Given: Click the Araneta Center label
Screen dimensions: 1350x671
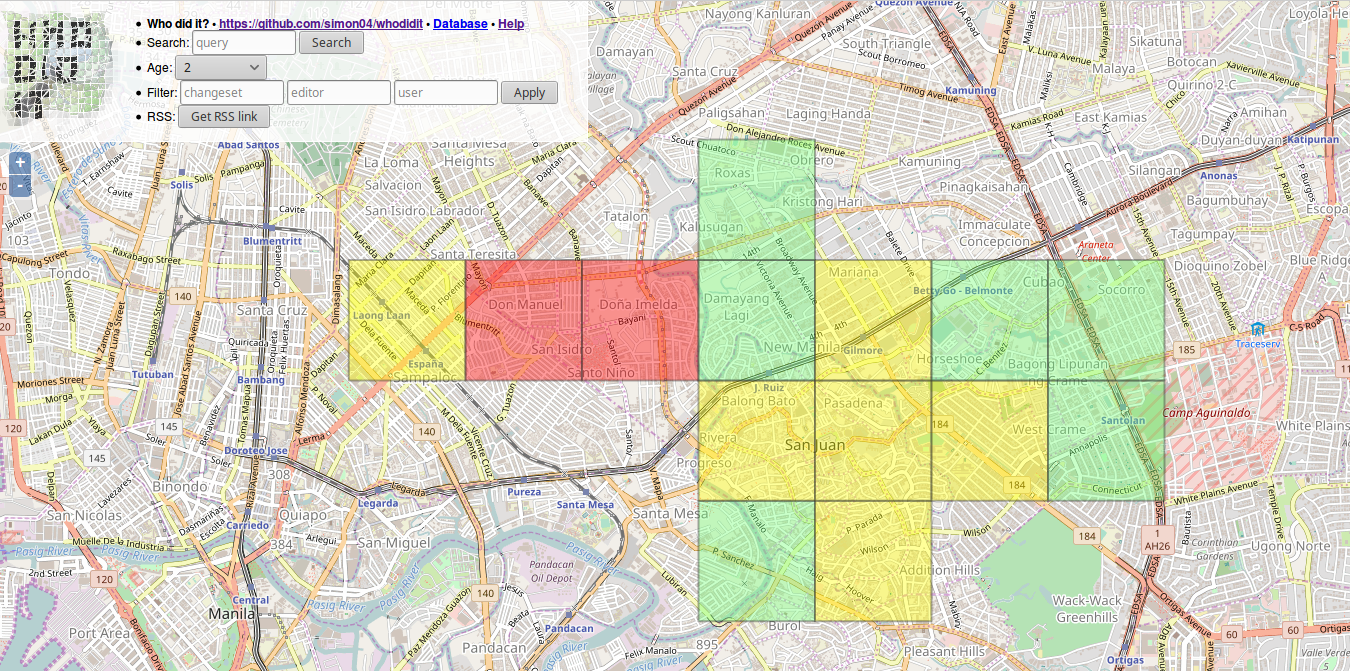Looking at the screenshot, I should point(1096,250).
